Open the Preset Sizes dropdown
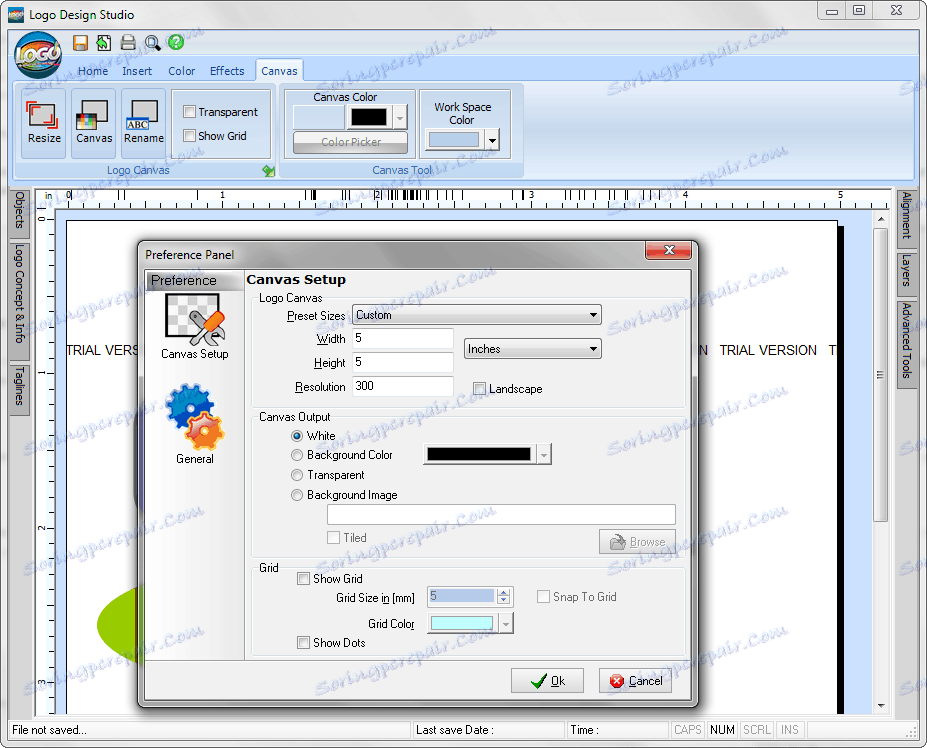 [477, 315]
